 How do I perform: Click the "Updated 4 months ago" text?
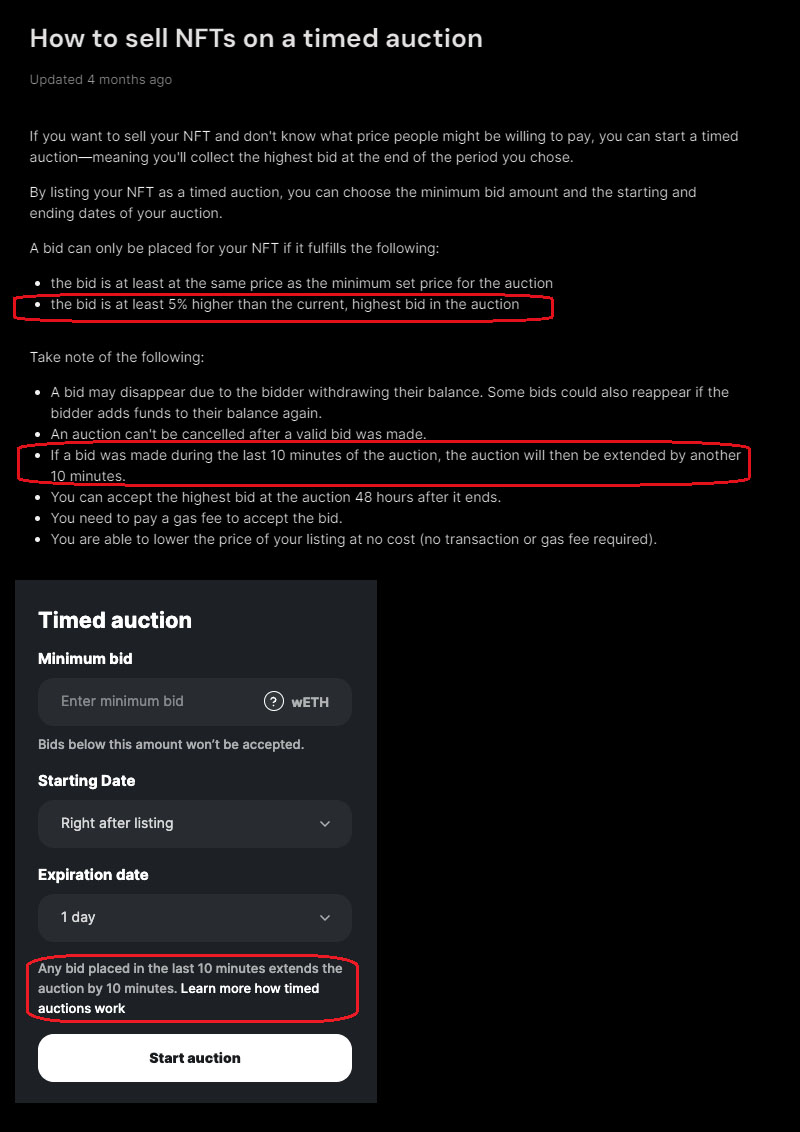[x=101, y=80]
